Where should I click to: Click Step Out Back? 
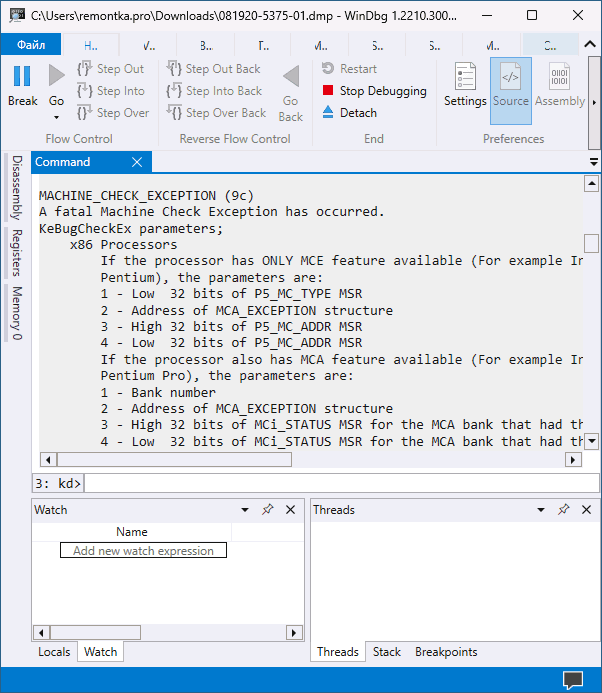pyautogui.click(x=214, y=69)
